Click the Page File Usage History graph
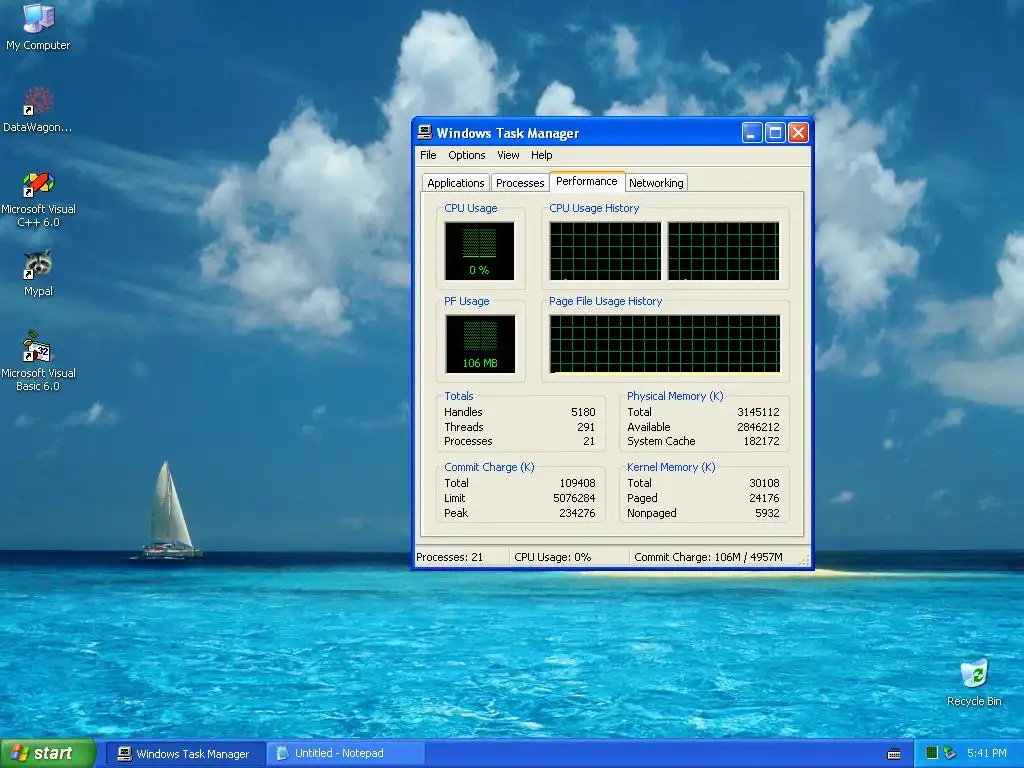Screen dimensions: 1024x768 click(665, 344)
